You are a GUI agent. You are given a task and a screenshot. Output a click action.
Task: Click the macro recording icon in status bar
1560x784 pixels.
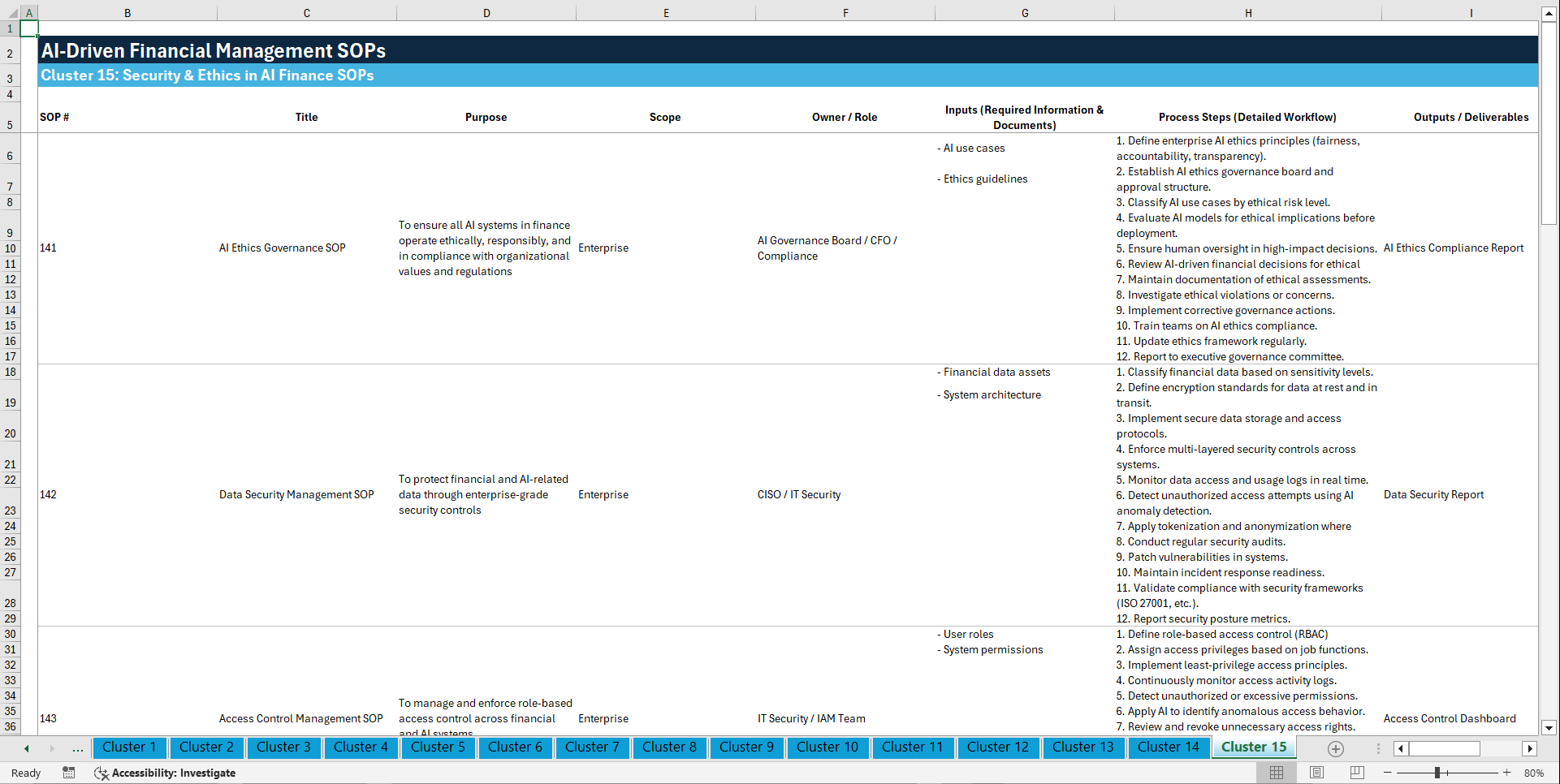point(69,773)
